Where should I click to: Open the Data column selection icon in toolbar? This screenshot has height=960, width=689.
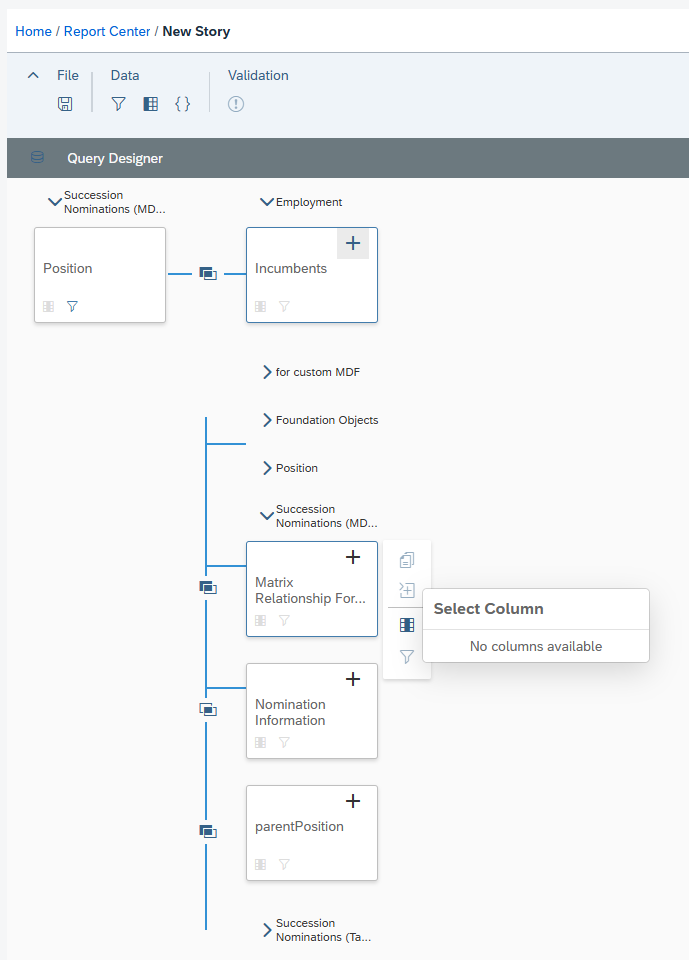click(151, 104)
